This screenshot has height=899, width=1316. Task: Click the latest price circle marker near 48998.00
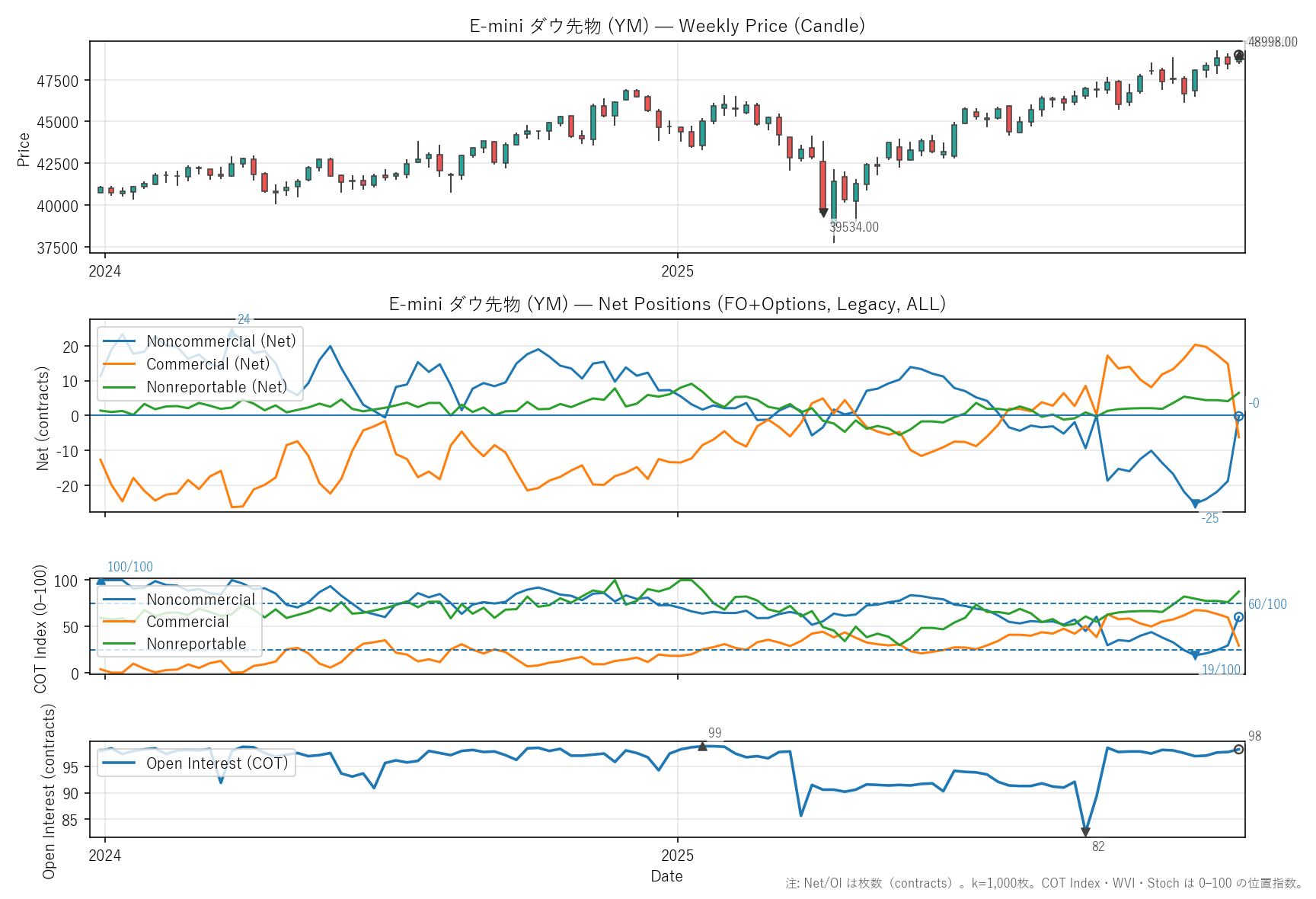pyautogui.click(x=1239, y=56)
